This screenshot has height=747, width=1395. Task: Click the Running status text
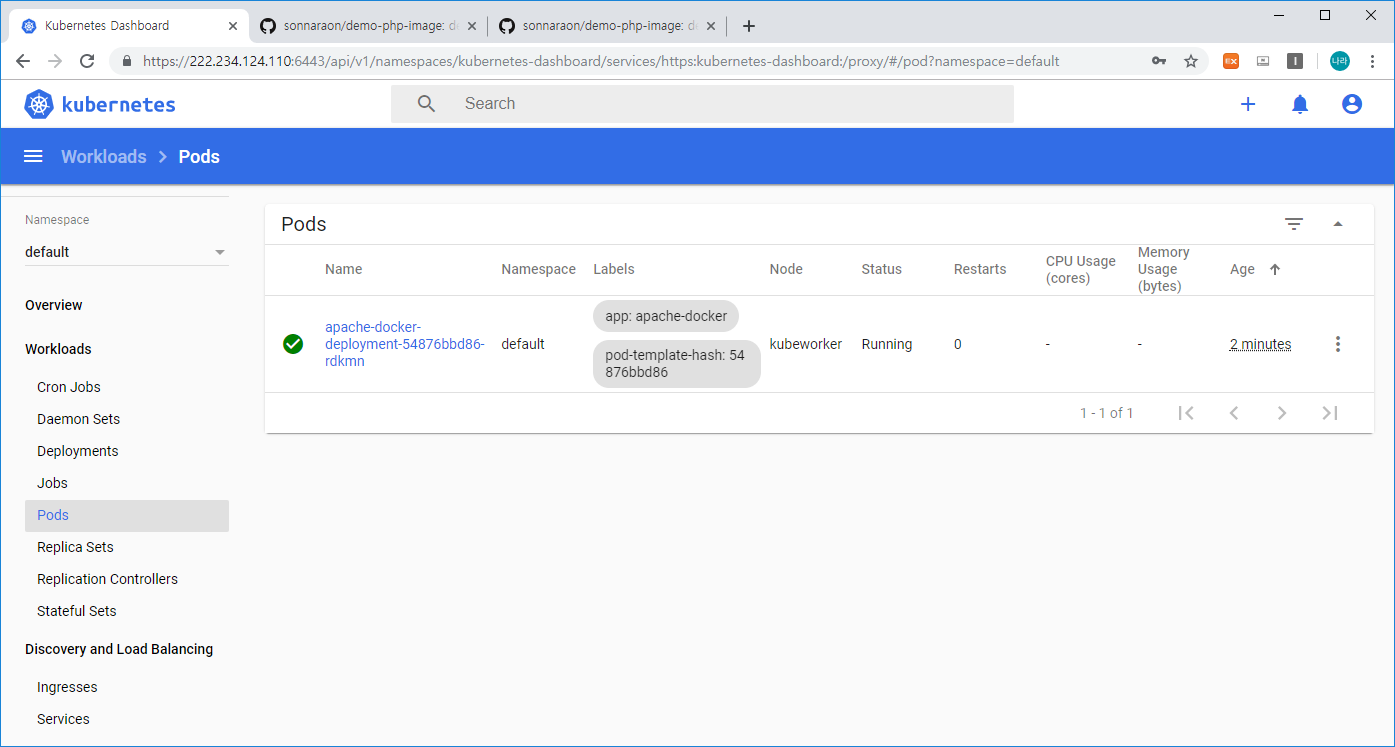pos(887,344)
